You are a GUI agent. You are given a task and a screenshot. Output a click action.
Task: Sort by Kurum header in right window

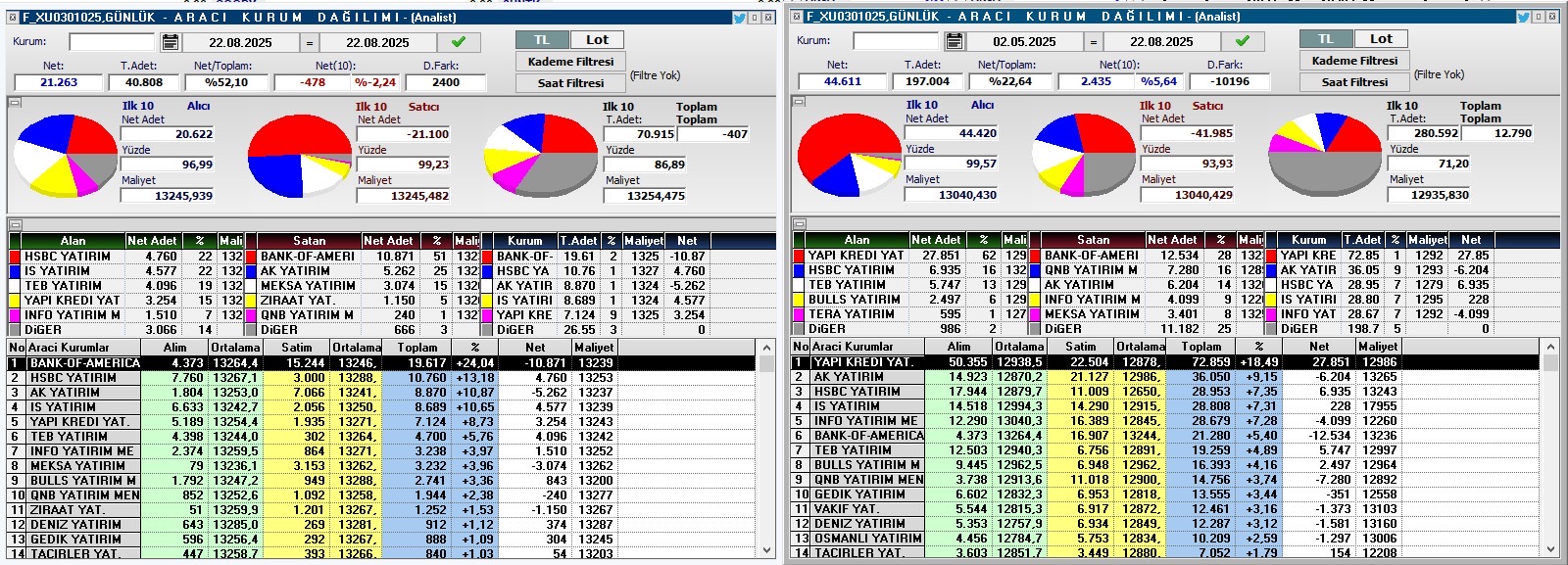1308,239
